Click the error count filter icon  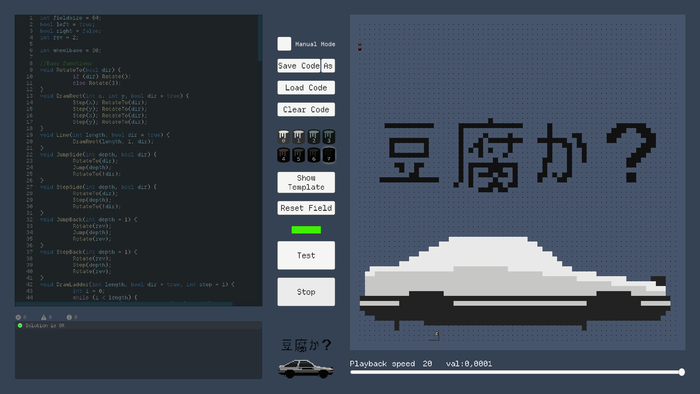pyautogui.click(x=18, y=317)
